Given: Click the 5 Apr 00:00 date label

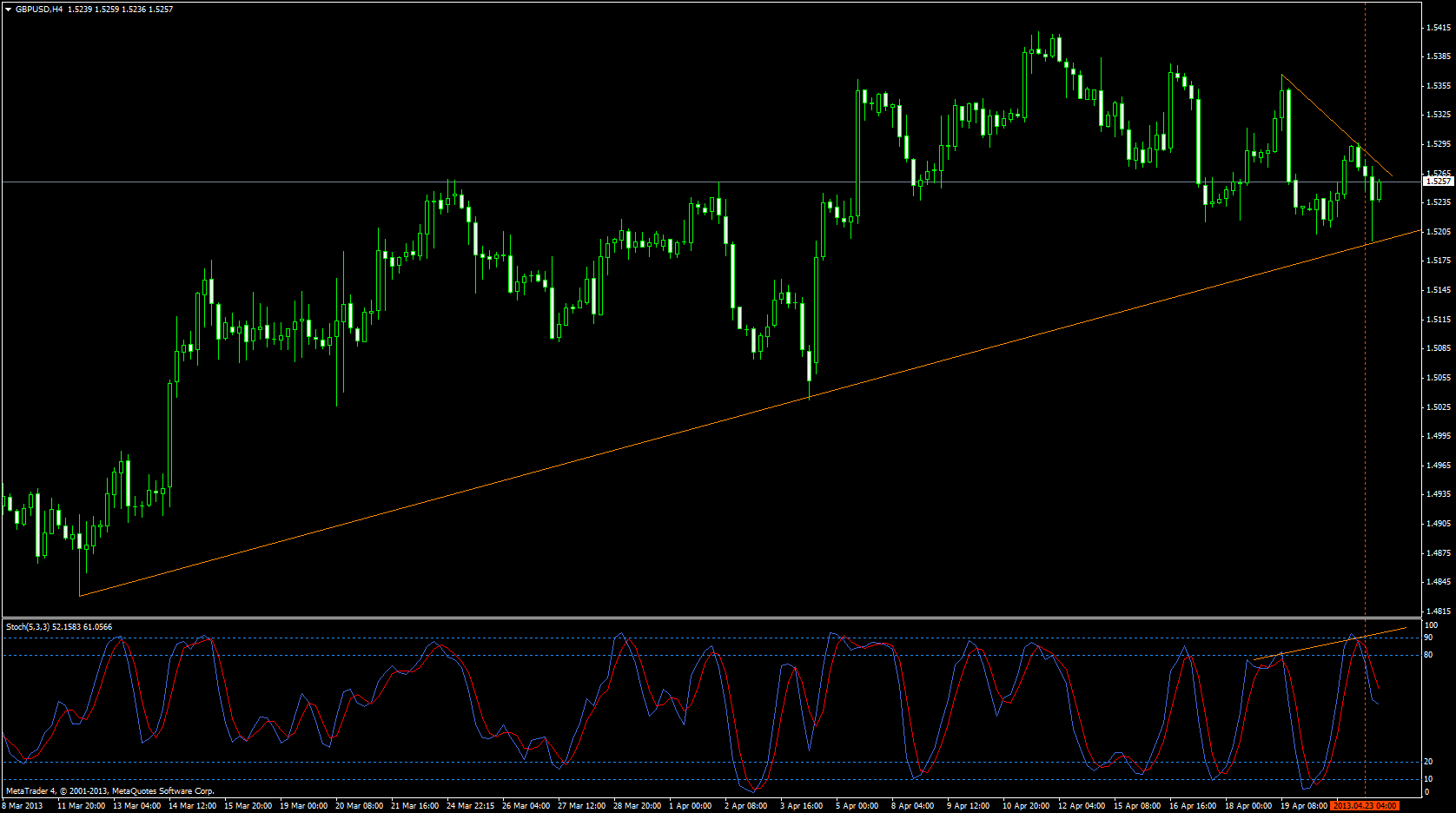Looking at the screenshot, I should [857, 806].
